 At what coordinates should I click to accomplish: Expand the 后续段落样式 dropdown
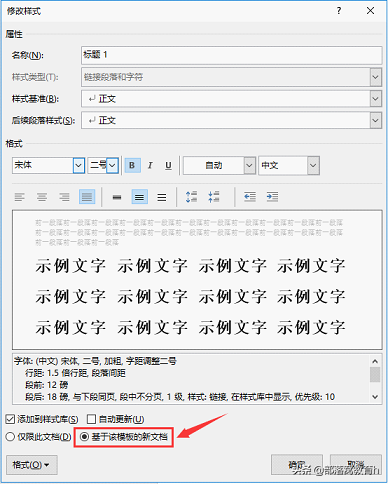pyautogui.click(x=376, y=120)
